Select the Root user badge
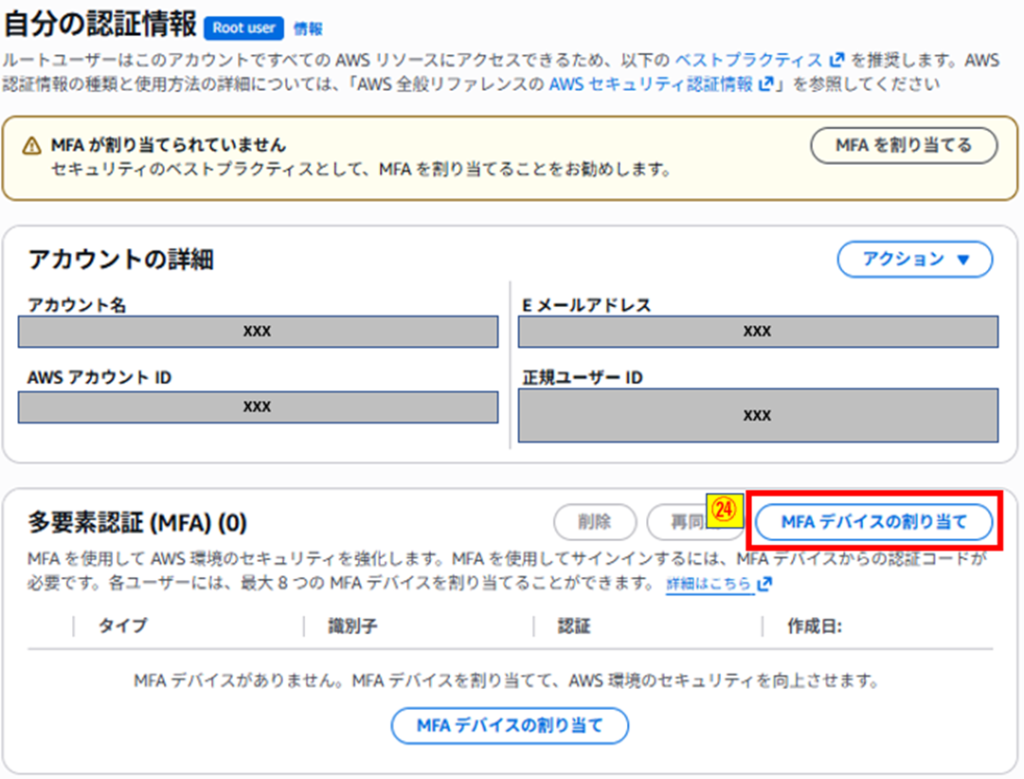The width and height of the screenshot is (1024, 779). 242,28
